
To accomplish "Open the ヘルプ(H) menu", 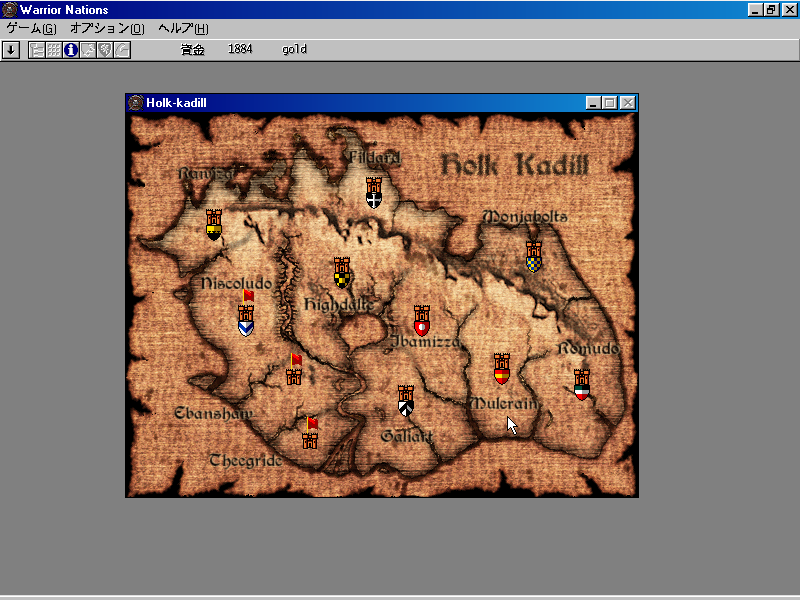I will pos(183,29).
